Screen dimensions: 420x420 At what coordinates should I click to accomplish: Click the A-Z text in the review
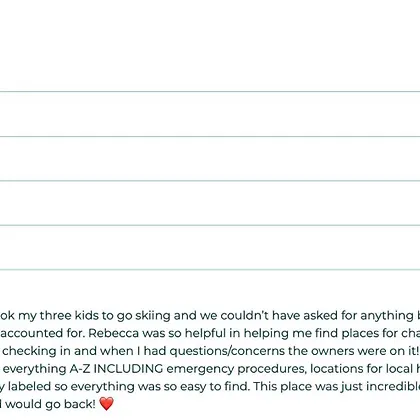click(x=80, y=369)
